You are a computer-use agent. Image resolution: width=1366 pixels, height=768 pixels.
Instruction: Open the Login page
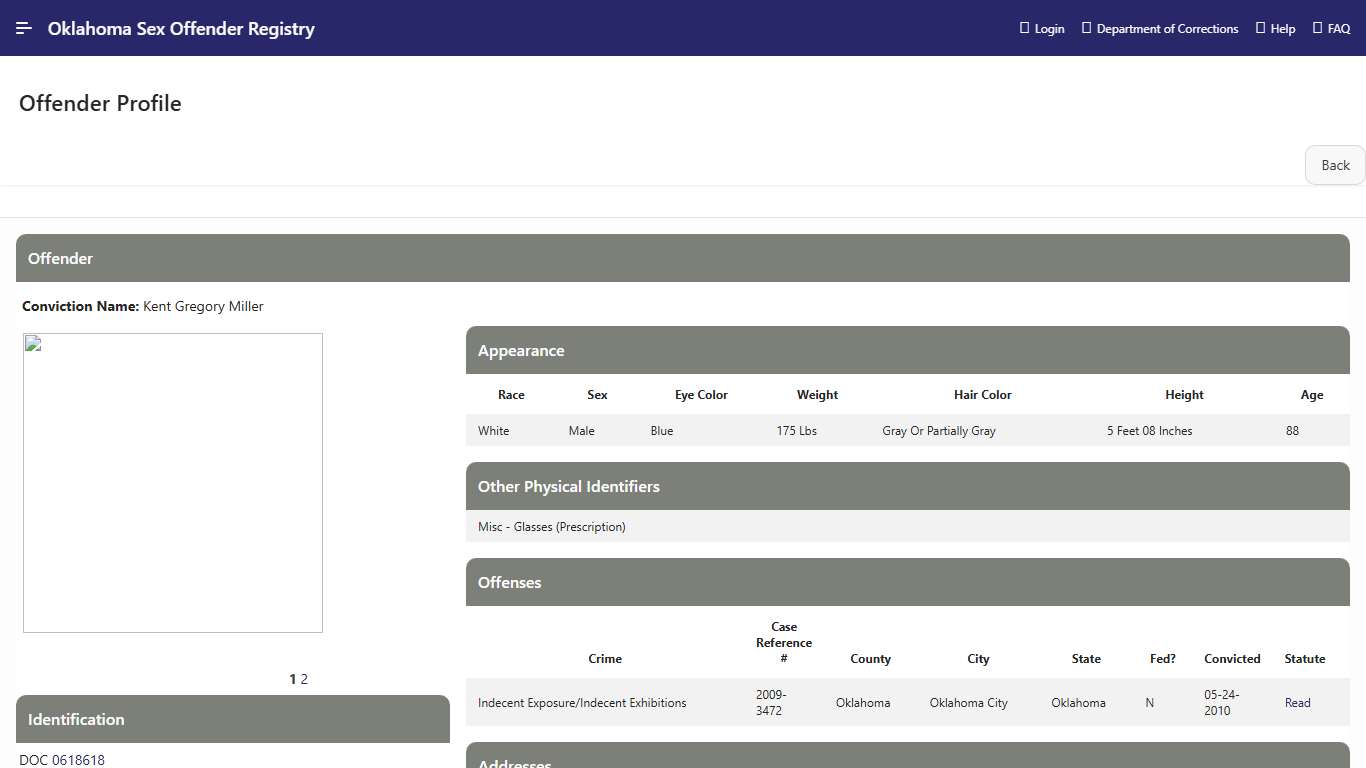pos(1042,29)
